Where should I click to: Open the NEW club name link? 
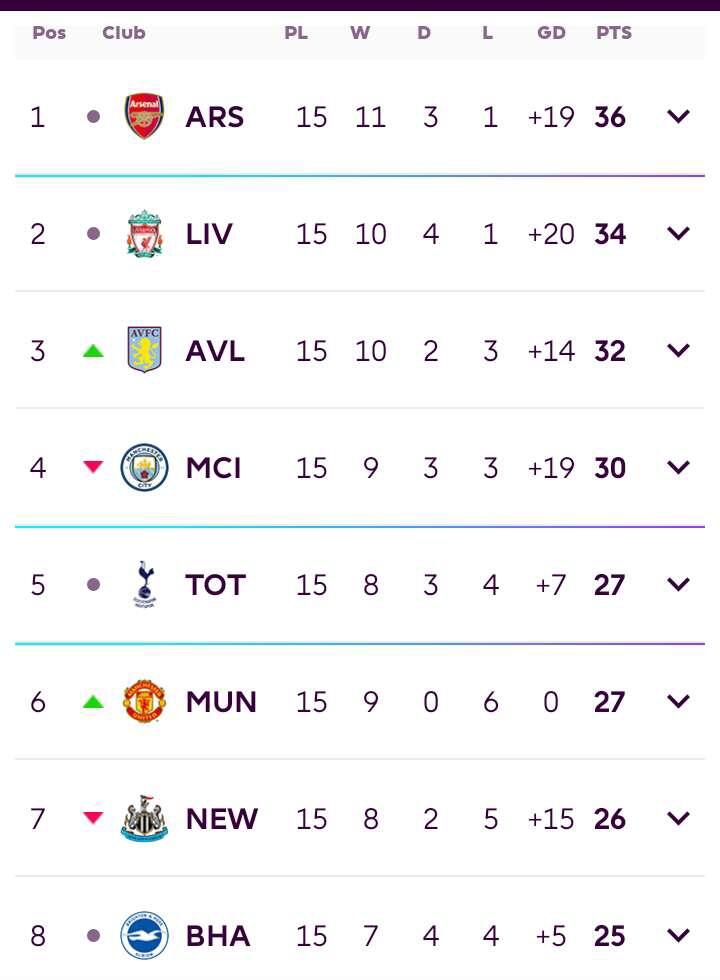[x=221, y=819]
